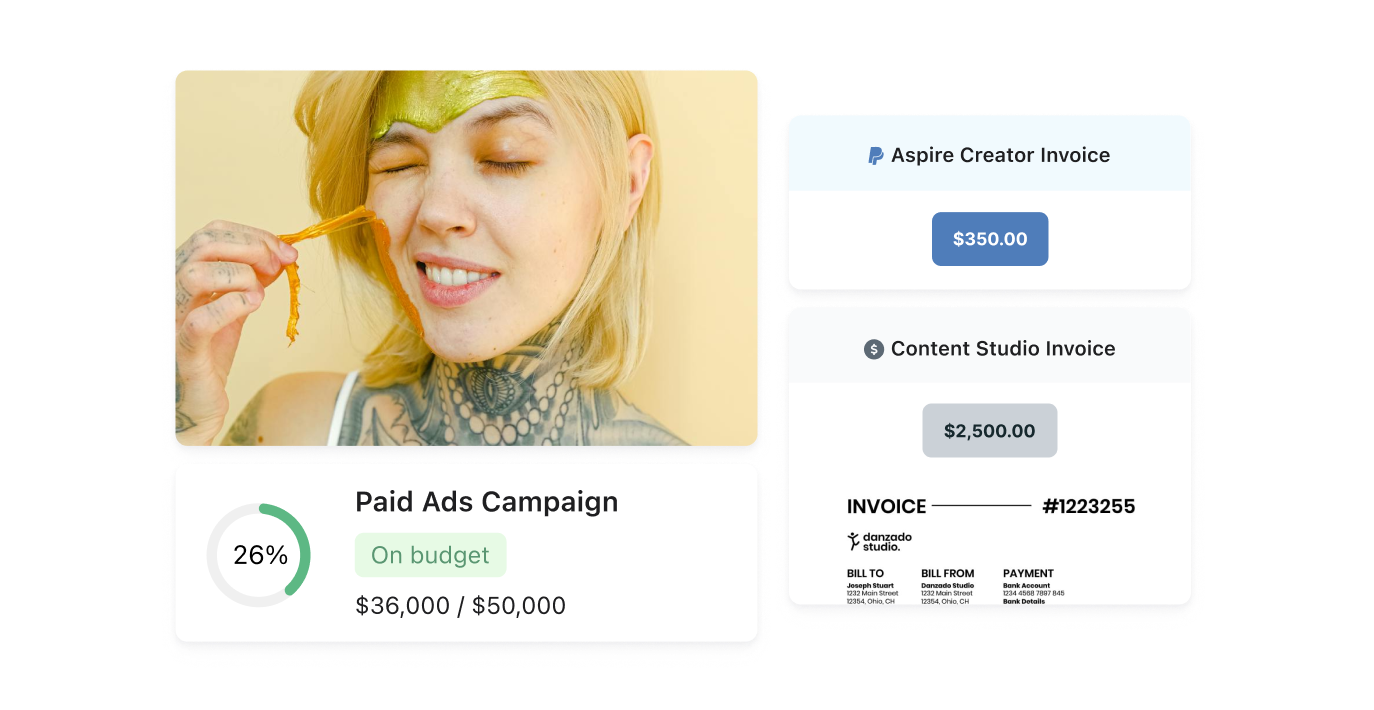Viewport: 1374px width, 710px height.
Task: Click the 26% label inside the ring
Action: click(260, 556)
